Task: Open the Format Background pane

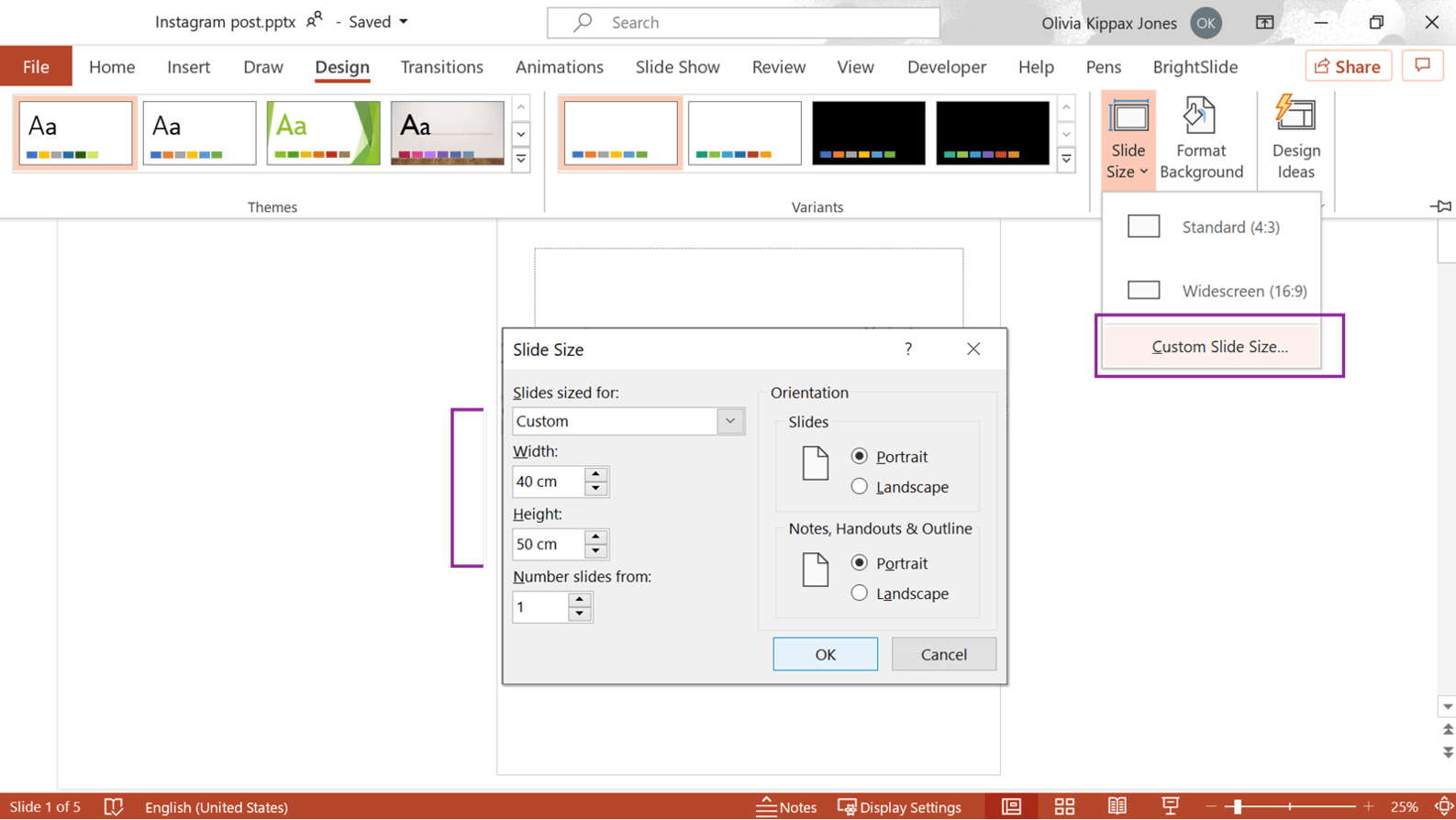Action: [1200, 138]
